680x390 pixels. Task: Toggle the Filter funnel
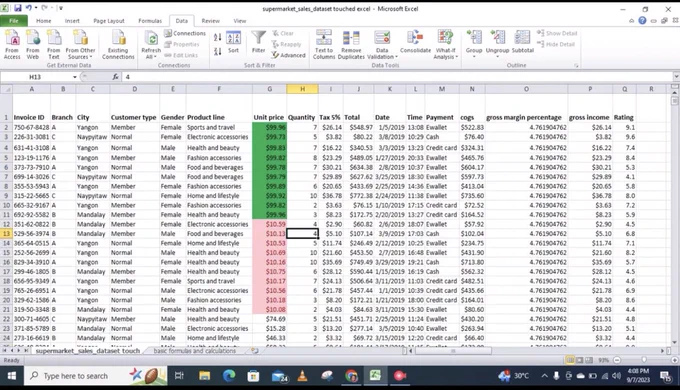click(x=258, y=42)
